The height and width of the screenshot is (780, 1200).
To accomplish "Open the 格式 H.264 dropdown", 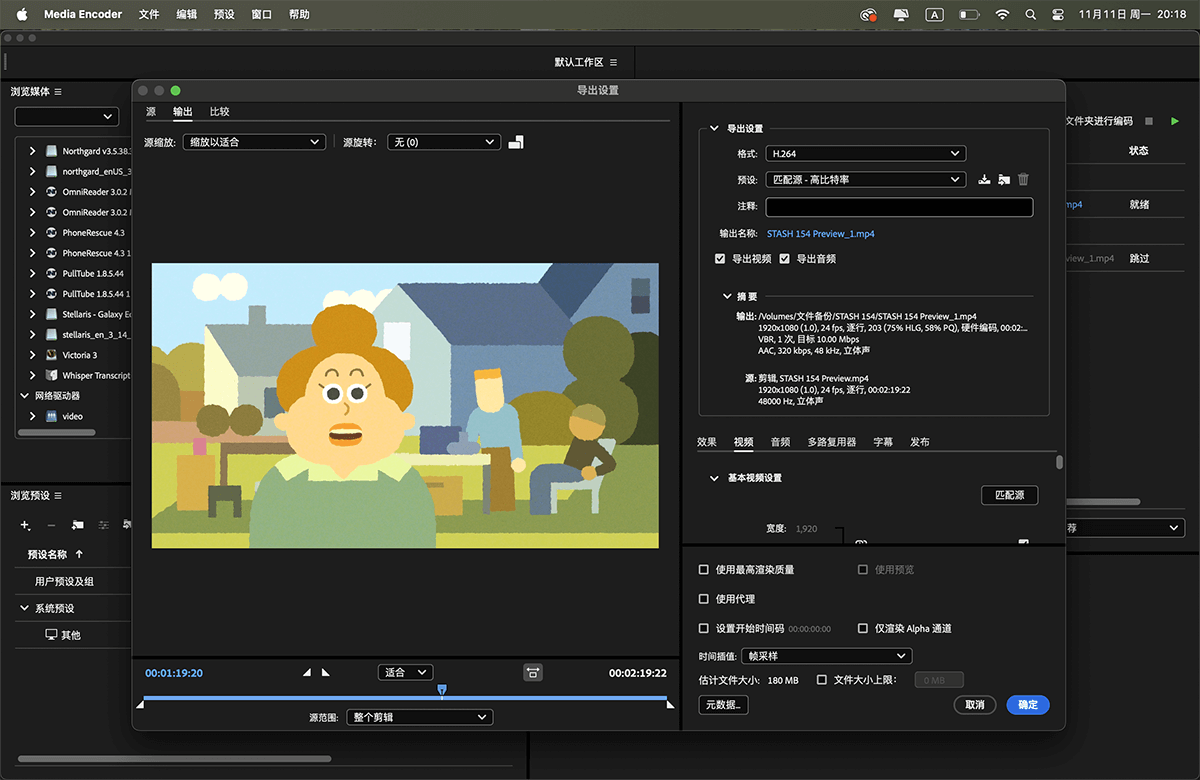I will pos(866,154).
